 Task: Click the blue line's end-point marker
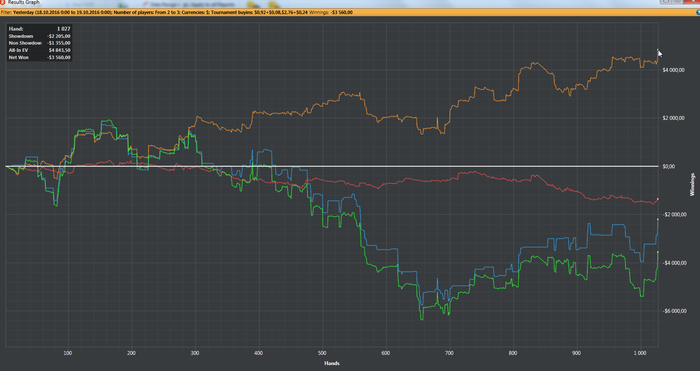click(658, 220)
